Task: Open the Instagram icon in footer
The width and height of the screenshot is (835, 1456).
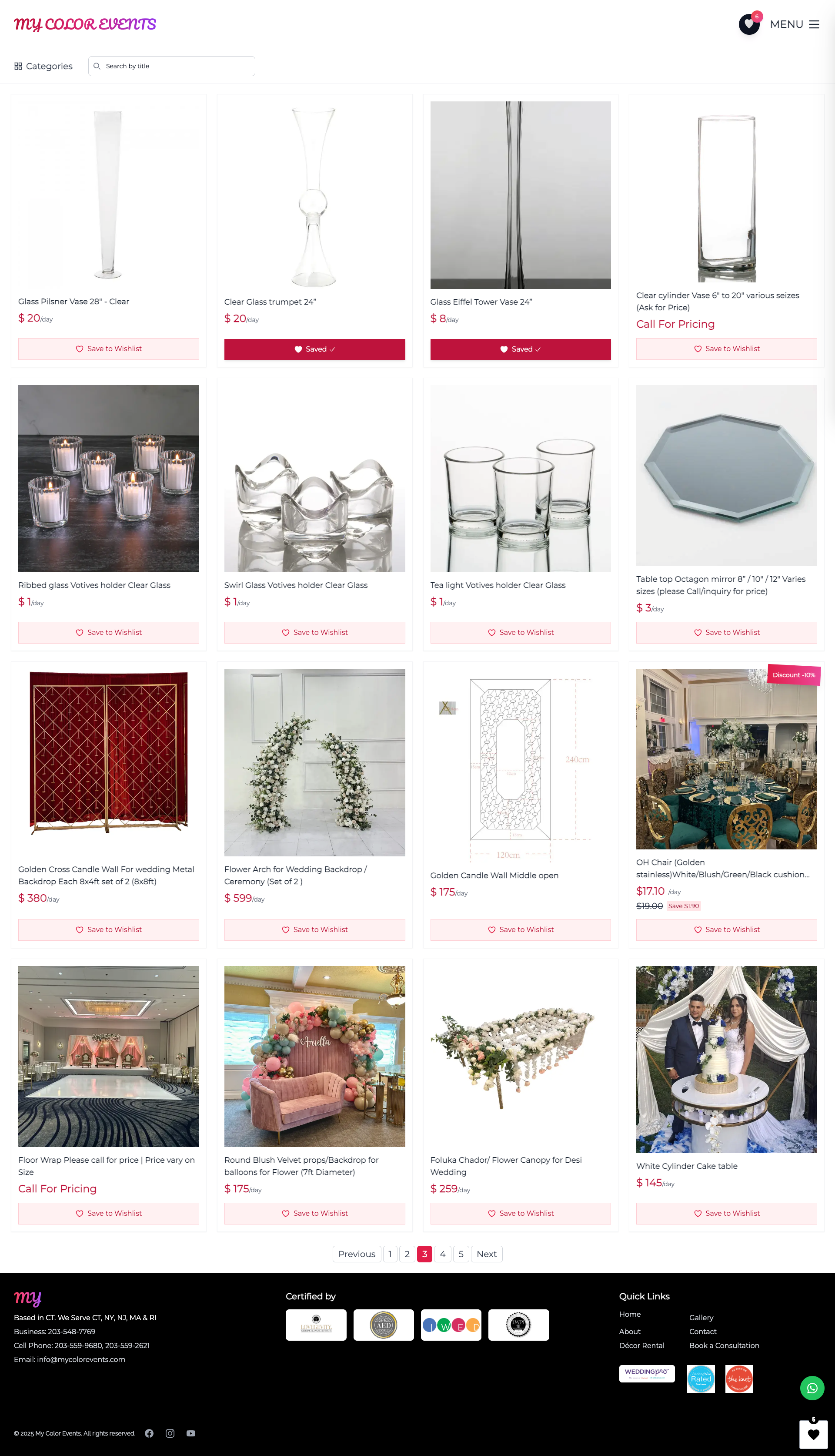Action: click(x=170, y=1433)
